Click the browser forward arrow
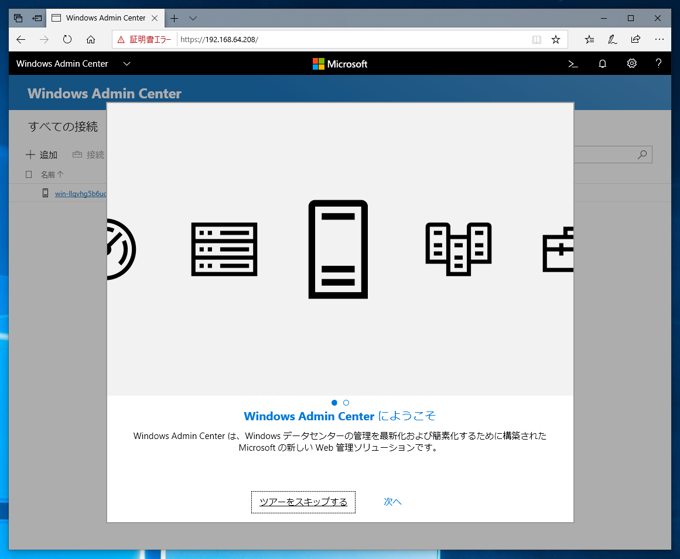The image size is (680, 559). click(44, 39)
